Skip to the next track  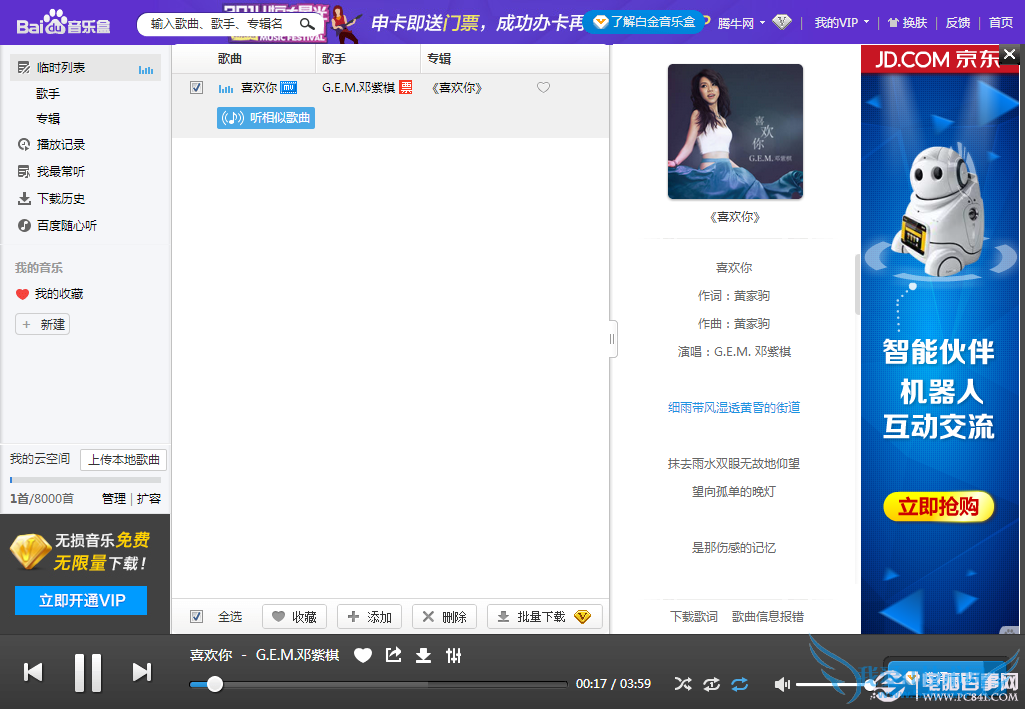coord(142,672)
